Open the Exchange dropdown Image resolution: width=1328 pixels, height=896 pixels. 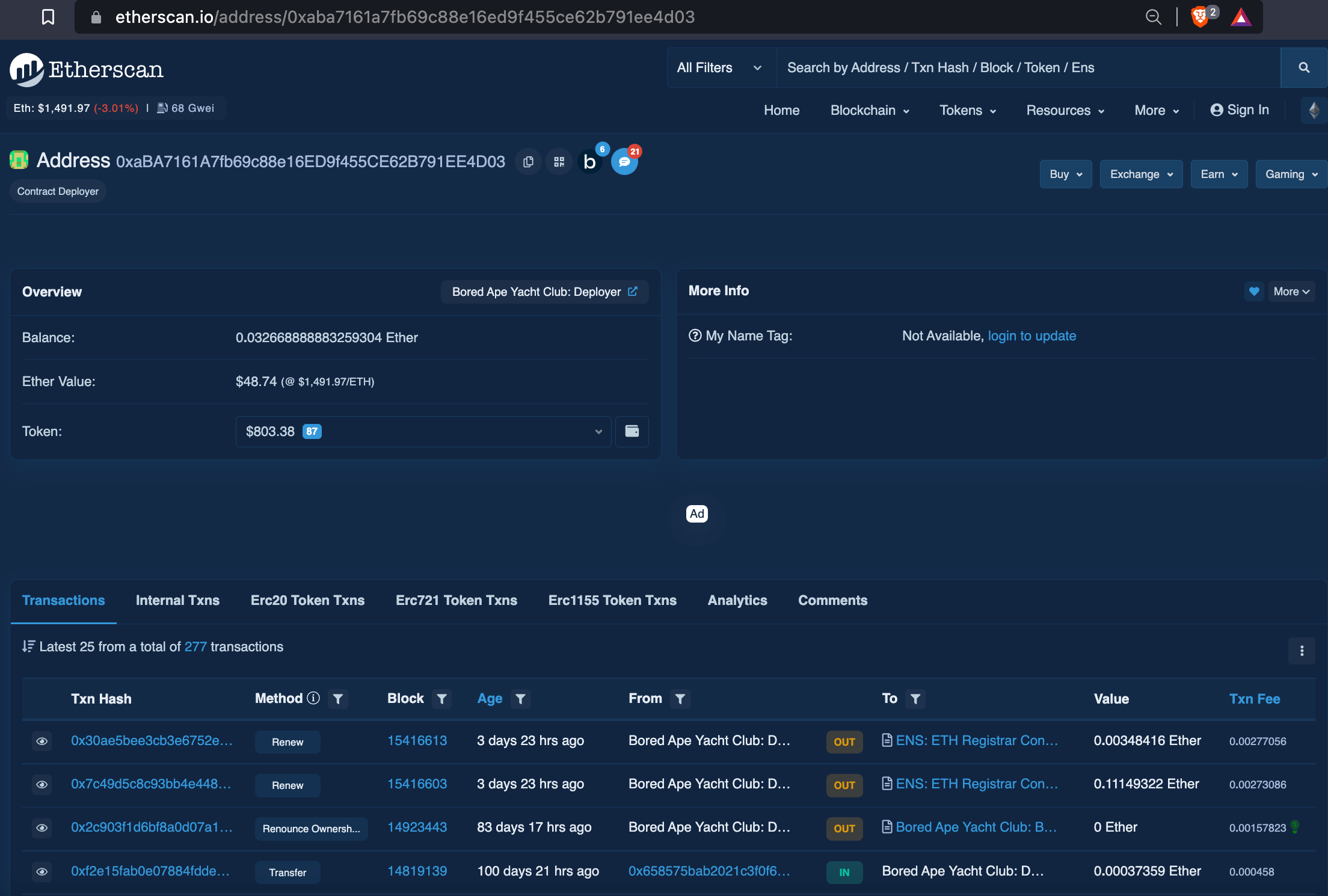[1141, 174]
